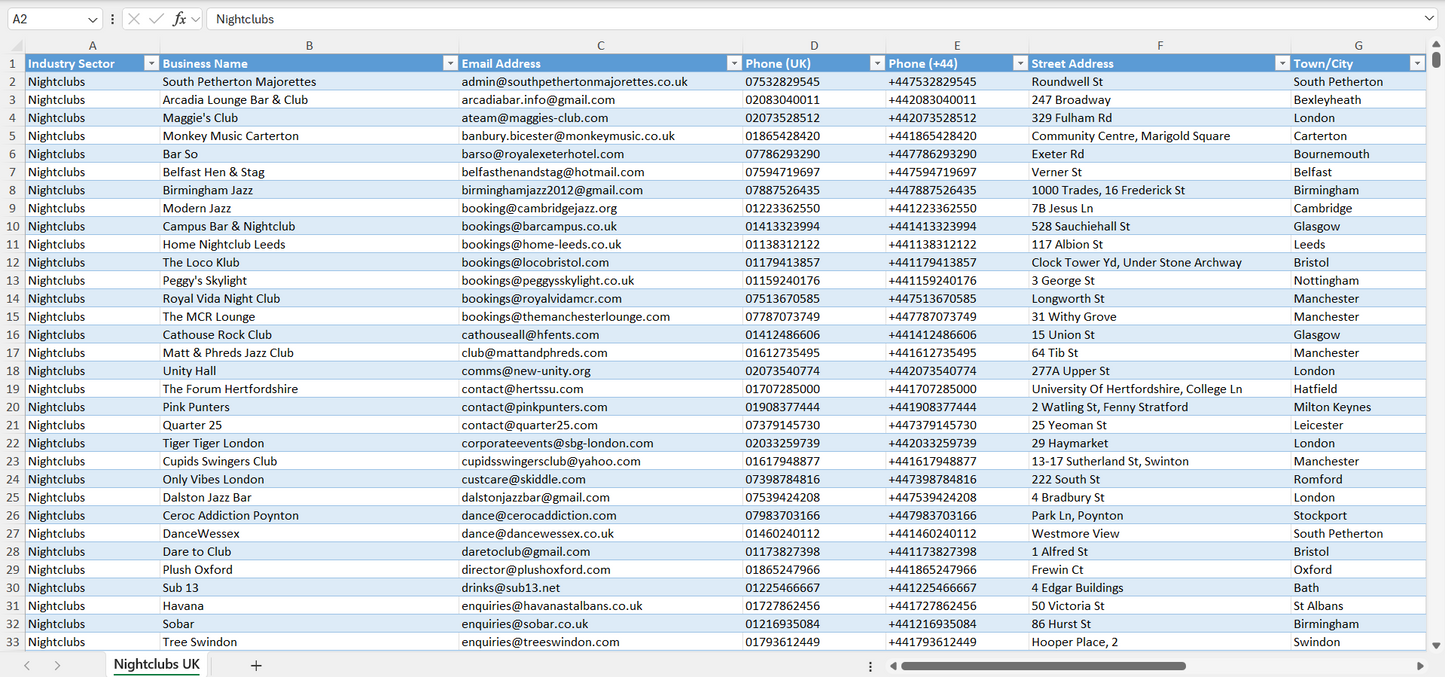The height and width of the screenshot is (677, 1445).
Task: Expand the formula bar chevron
Action: [x=1429, y=19]
